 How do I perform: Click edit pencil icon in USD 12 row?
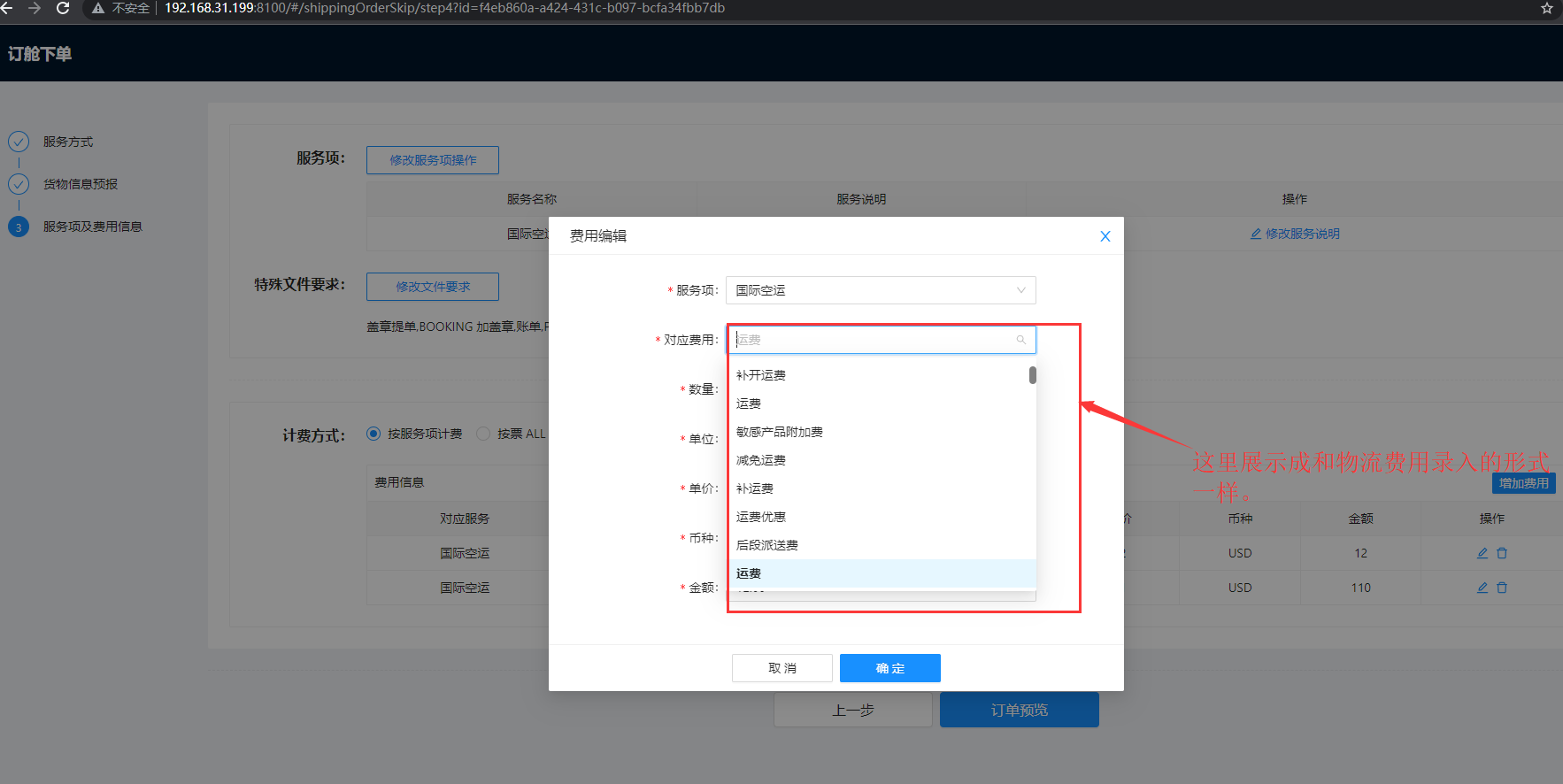1482,553
